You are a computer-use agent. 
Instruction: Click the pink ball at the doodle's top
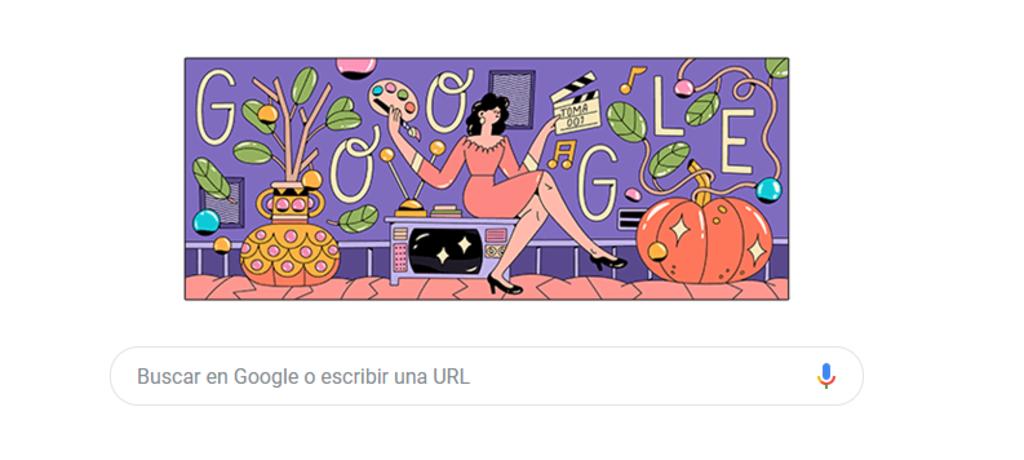tap(356, 67)
